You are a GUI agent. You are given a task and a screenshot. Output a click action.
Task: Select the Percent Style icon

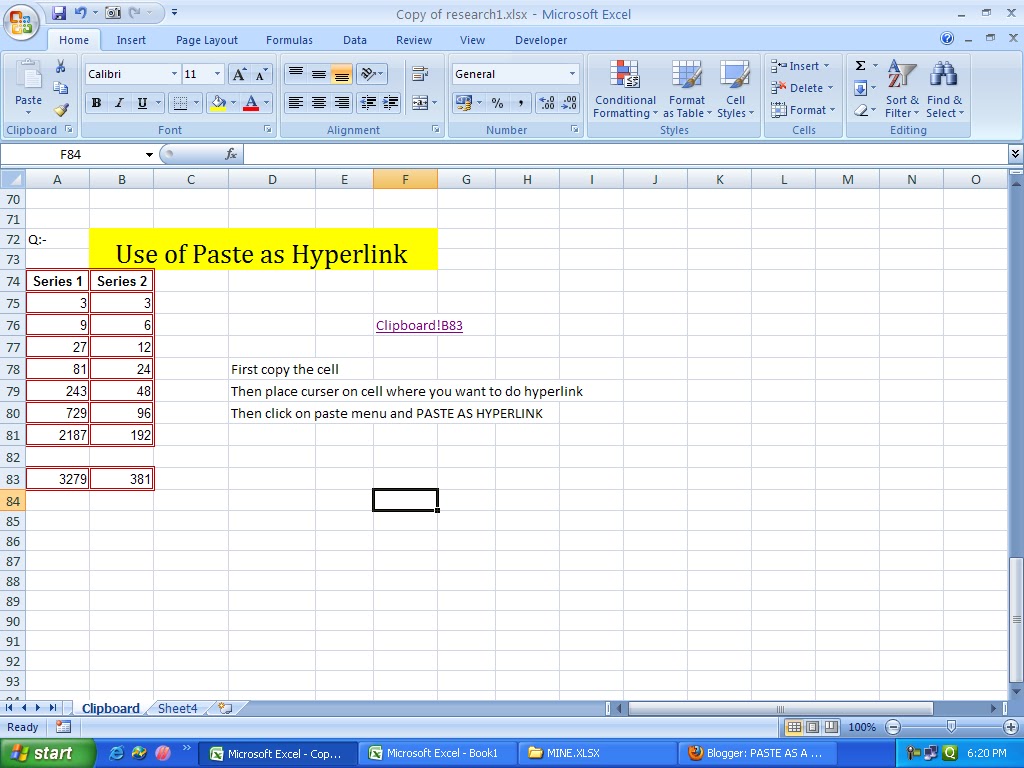click(x=497, y=103)
